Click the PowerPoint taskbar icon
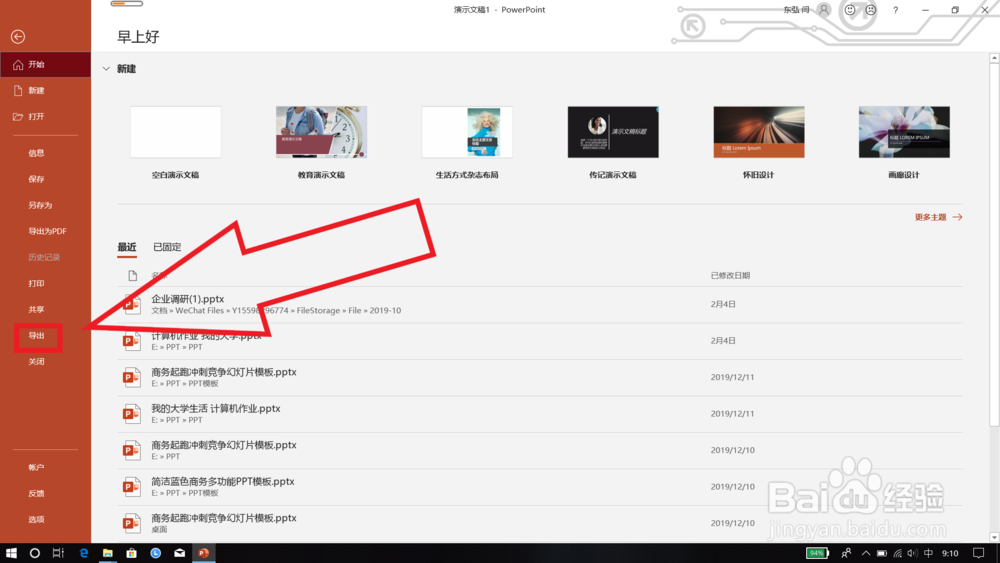 [x=203, y=553]
